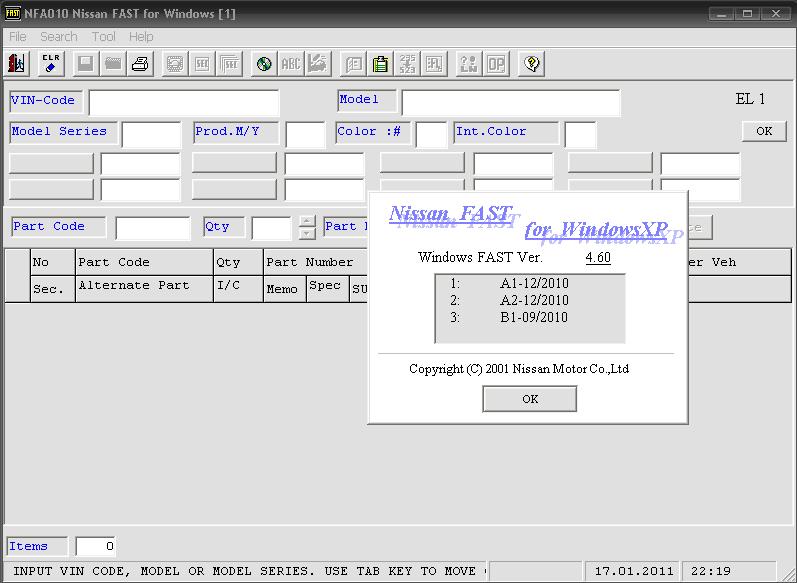
Task: Click the Prod.M/Y input field
Action: click(305, 135)
